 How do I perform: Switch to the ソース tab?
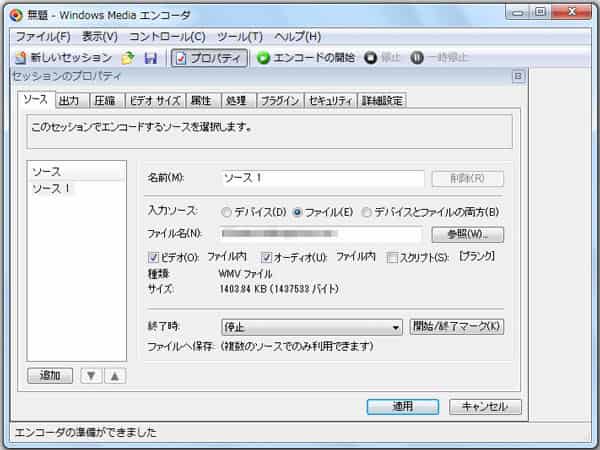[x=36, y=100]
